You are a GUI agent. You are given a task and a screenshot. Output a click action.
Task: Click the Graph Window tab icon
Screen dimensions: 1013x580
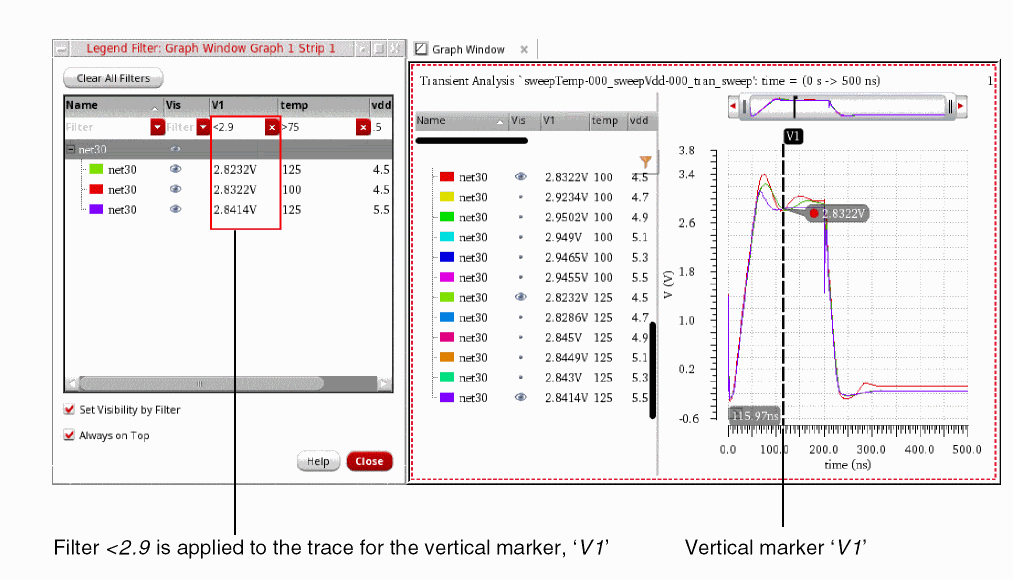[421, 49]
